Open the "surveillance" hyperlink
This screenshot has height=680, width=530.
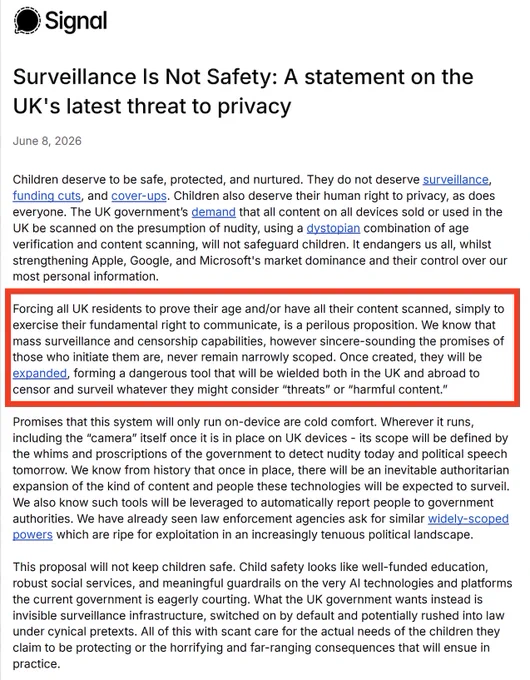[x=455, y=180]
